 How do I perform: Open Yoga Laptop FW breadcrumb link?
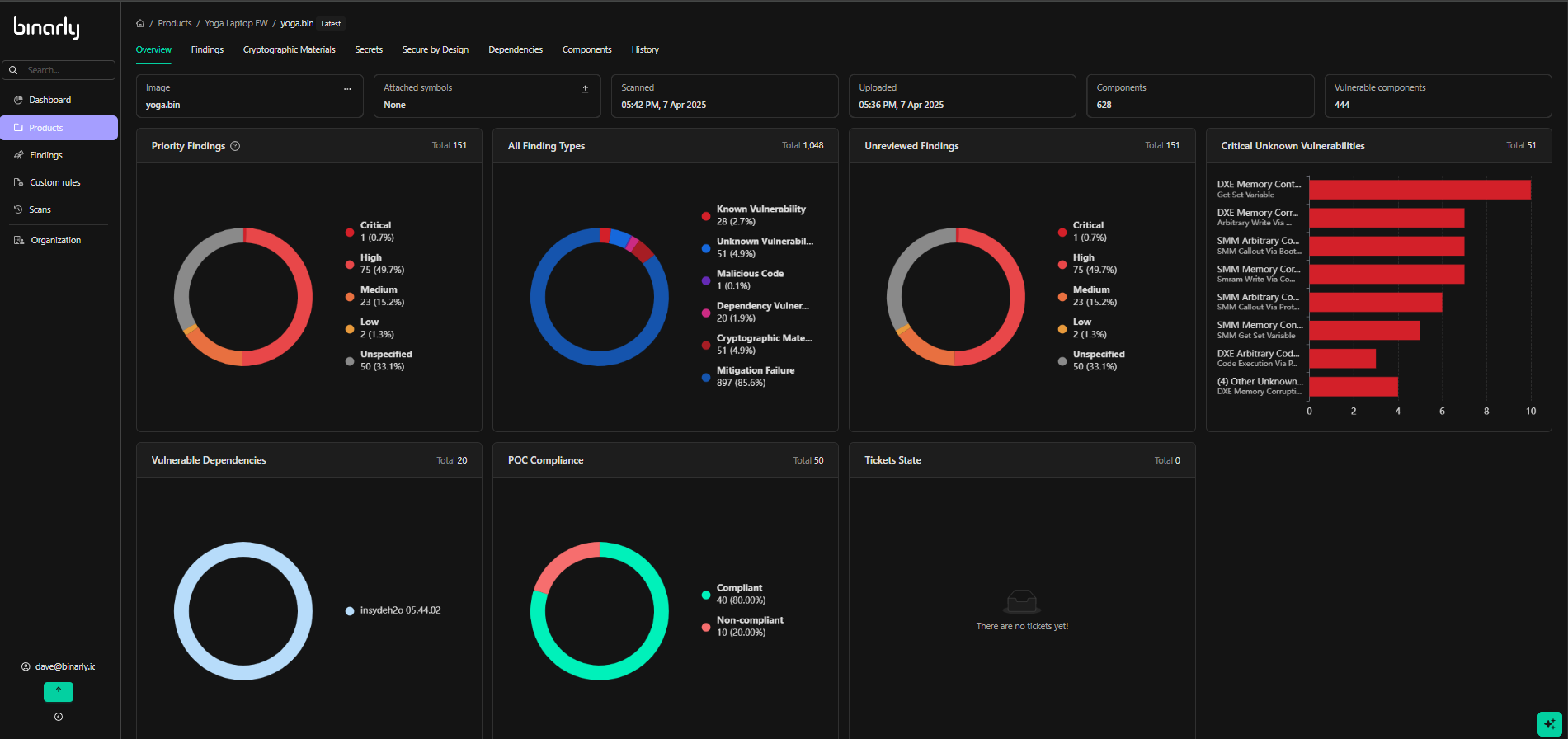(x=236, y=23)
